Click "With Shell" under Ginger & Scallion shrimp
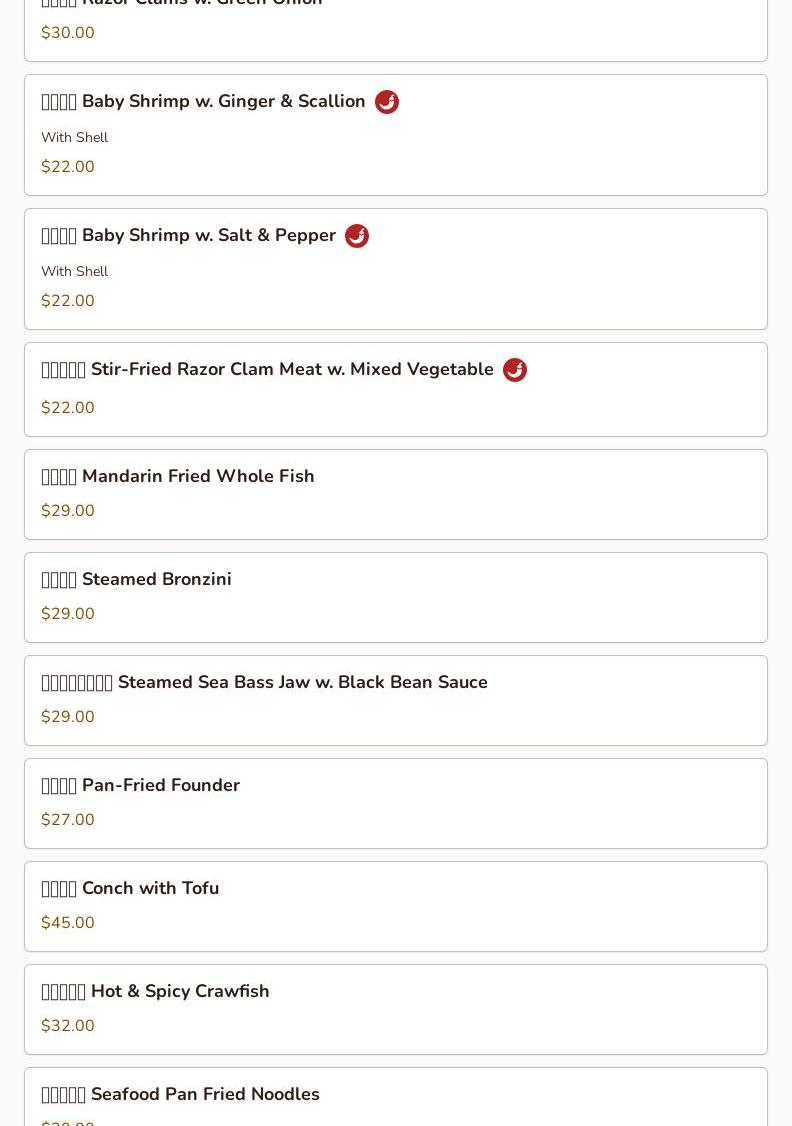792x1126 pixels. (x=75, y=137)
